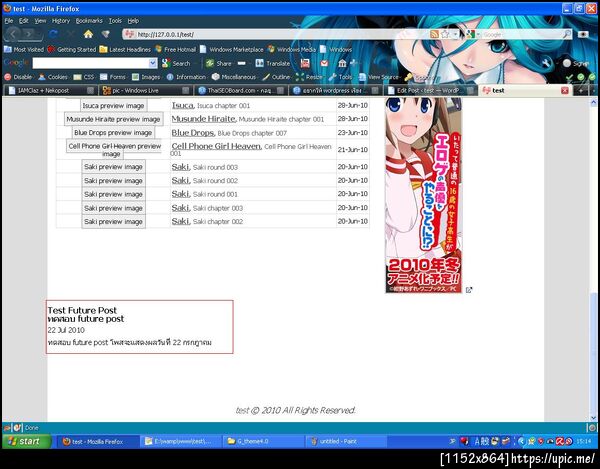The width and height of the screenshot is (600, 469).
Task: Open the Disable menu in developer toolbar
Action: (18, 77)
